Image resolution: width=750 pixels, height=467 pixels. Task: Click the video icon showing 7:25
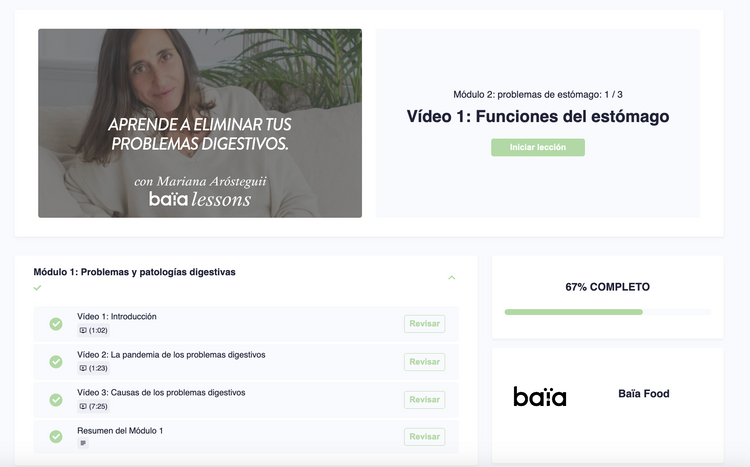tap(83, 407)
